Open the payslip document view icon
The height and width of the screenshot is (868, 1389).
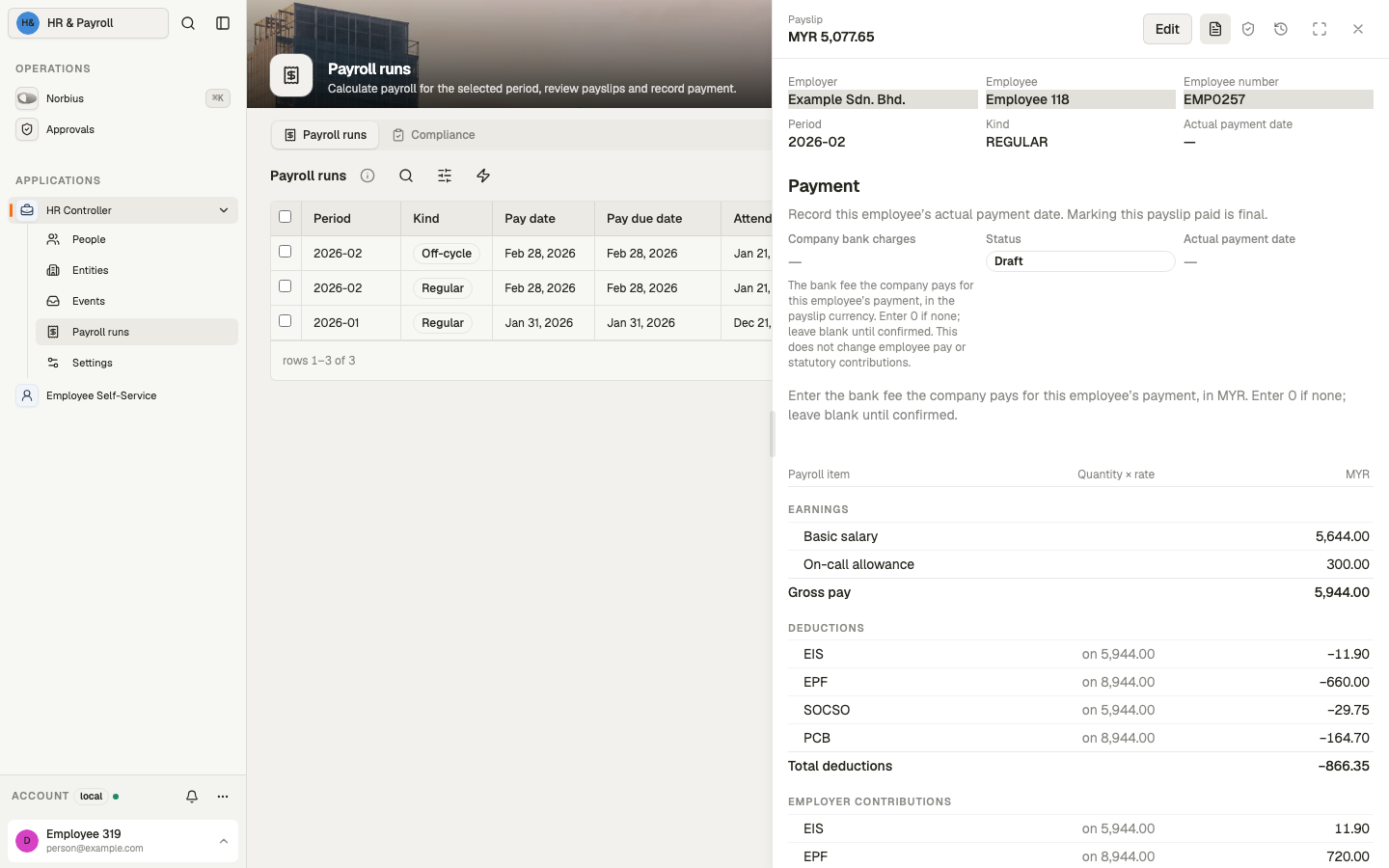1215,29
